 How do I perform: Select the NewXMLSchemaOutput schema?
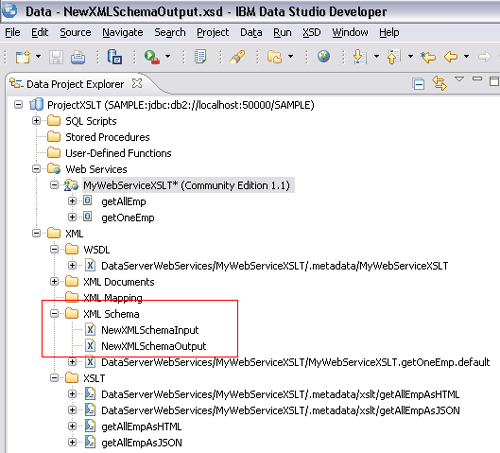point(154,346)
